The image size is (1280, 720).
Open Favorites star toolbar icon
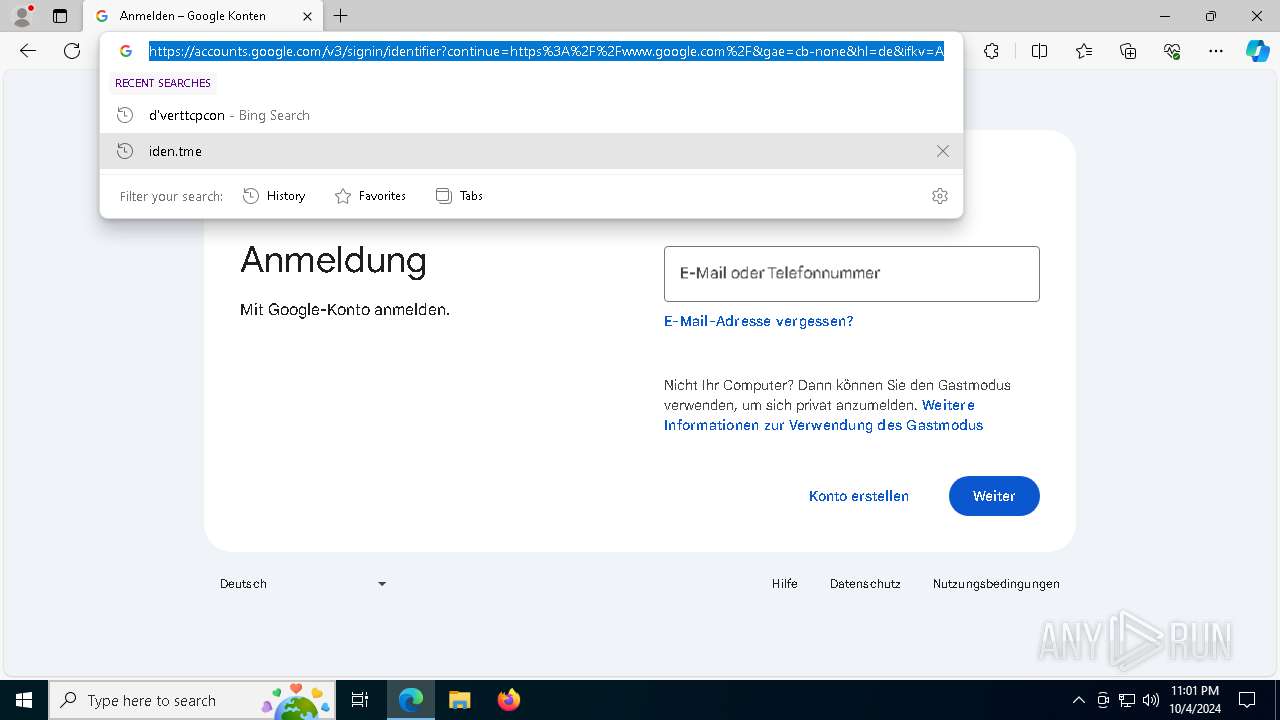(x=1084, y=51)
